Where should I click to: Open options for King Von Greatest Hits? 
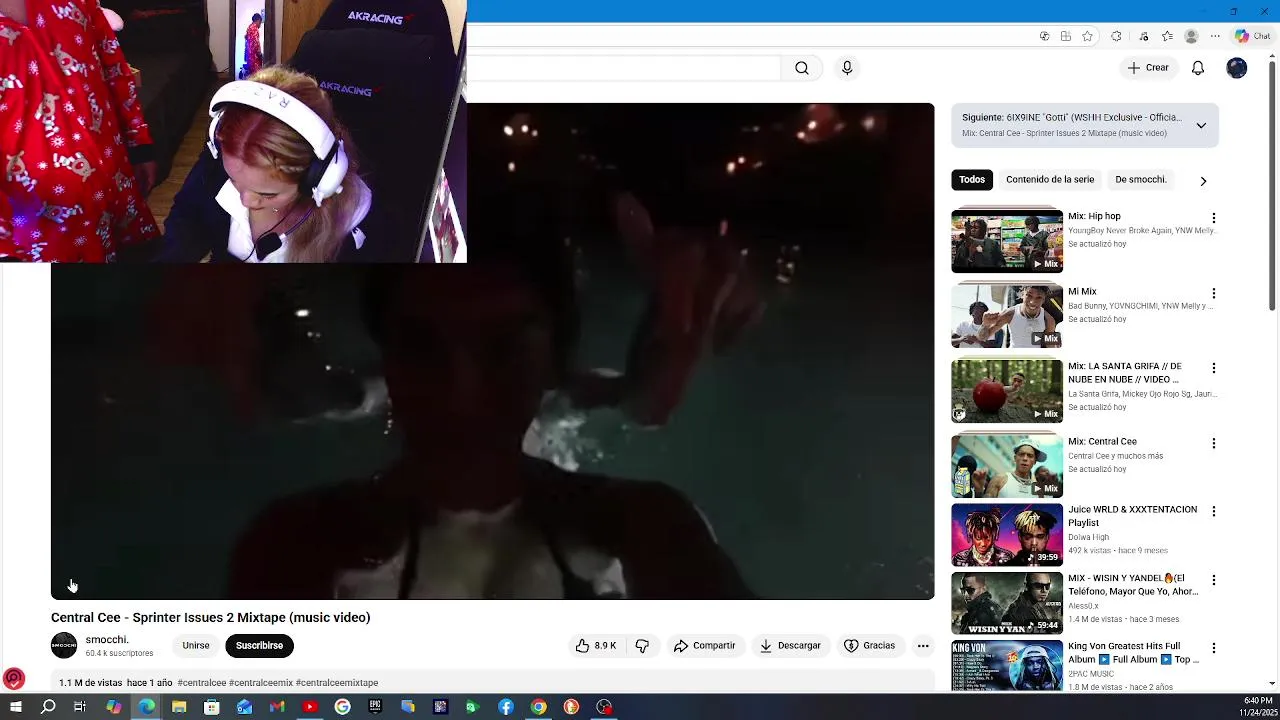point(1214,648)
